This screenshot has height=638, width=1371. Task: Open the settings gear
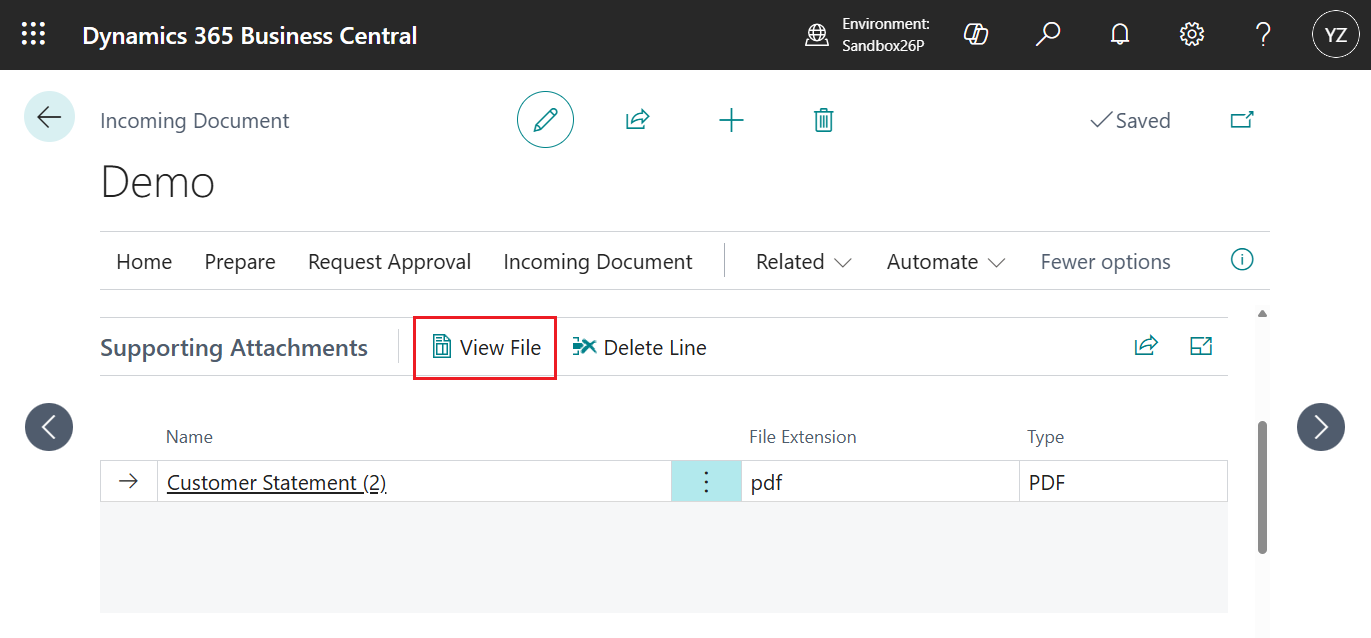(1191, 33)
